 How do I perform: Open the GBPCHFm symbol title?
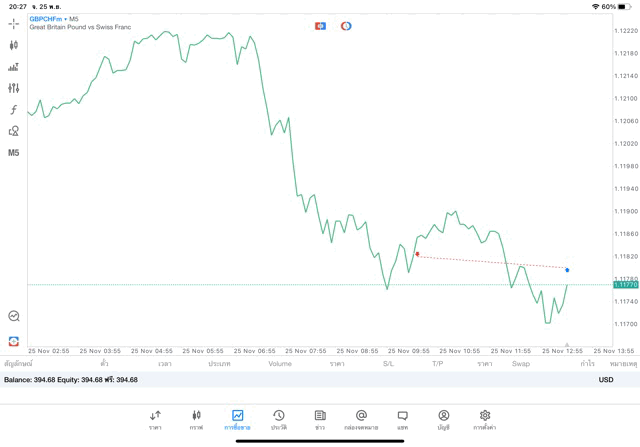click(x=46, y=18)
